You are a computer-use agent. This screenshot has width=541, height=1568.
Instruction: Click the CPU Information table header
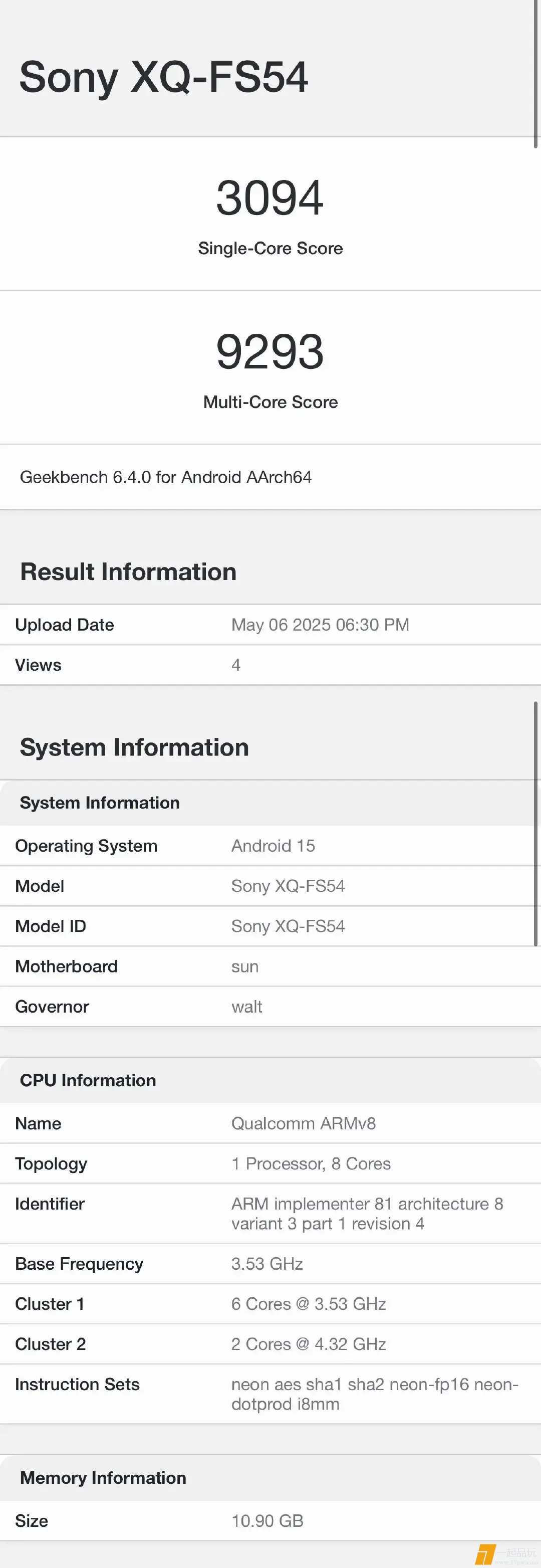pyautogui.click(x=88, y=1080)
